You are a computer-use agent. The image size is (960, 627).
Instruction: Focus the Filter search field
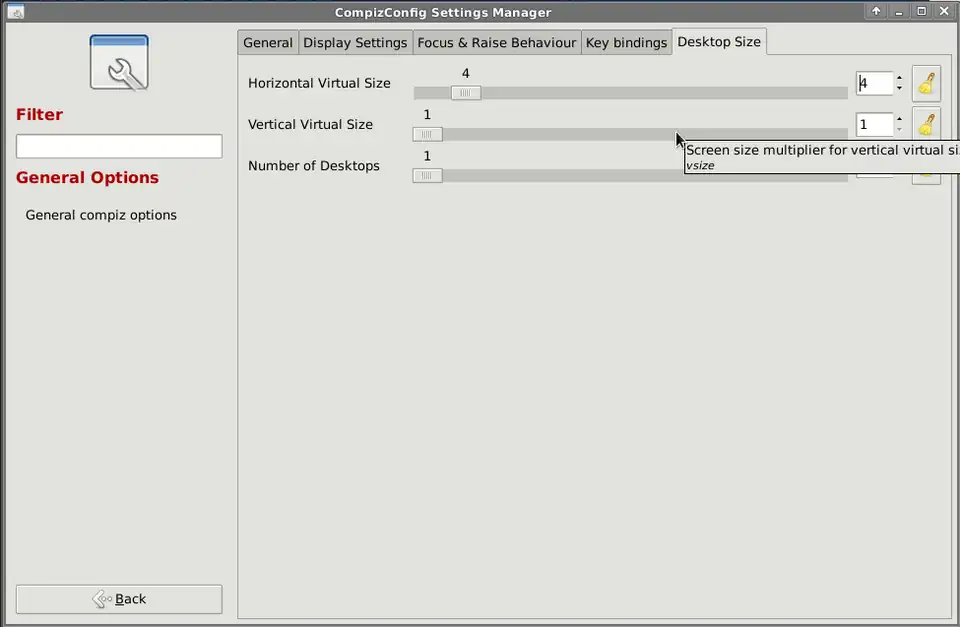119,146
